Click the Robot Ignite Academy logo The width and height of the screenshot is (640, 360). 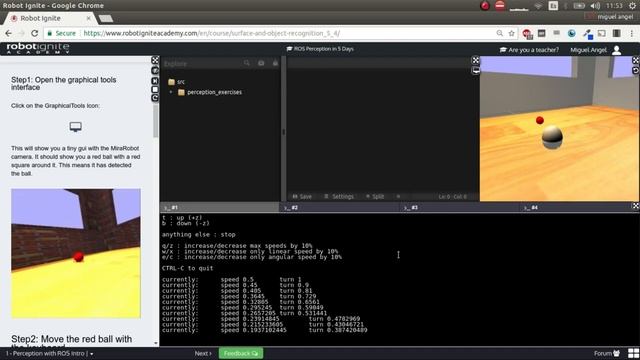[38, 49]
